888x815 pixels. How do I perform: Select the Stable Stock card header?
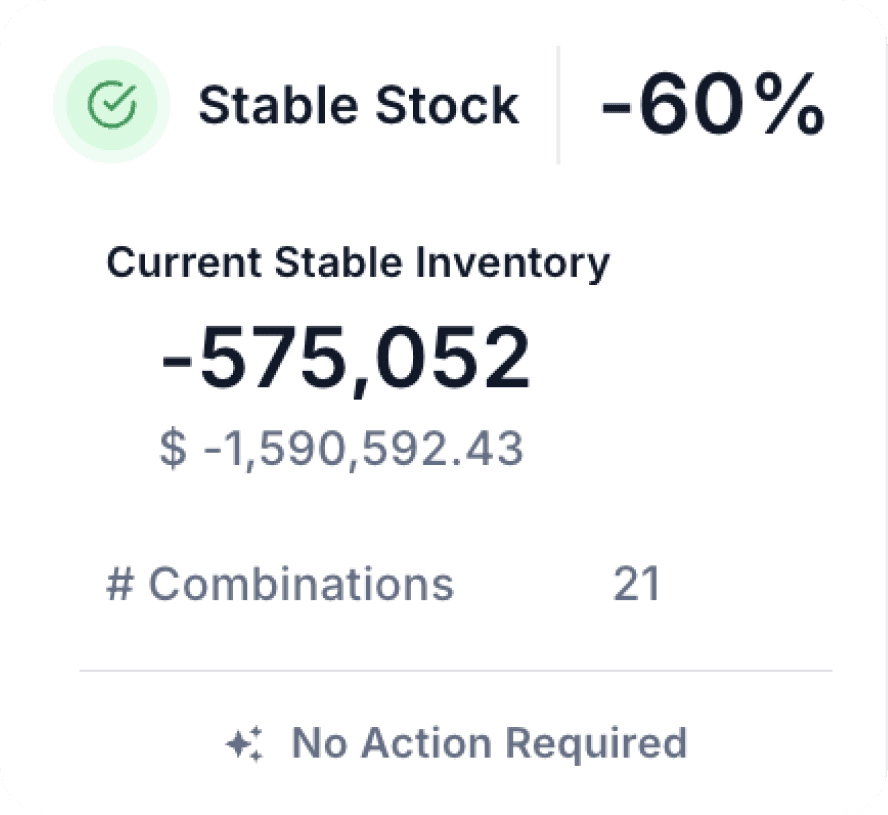pos(359,104)
